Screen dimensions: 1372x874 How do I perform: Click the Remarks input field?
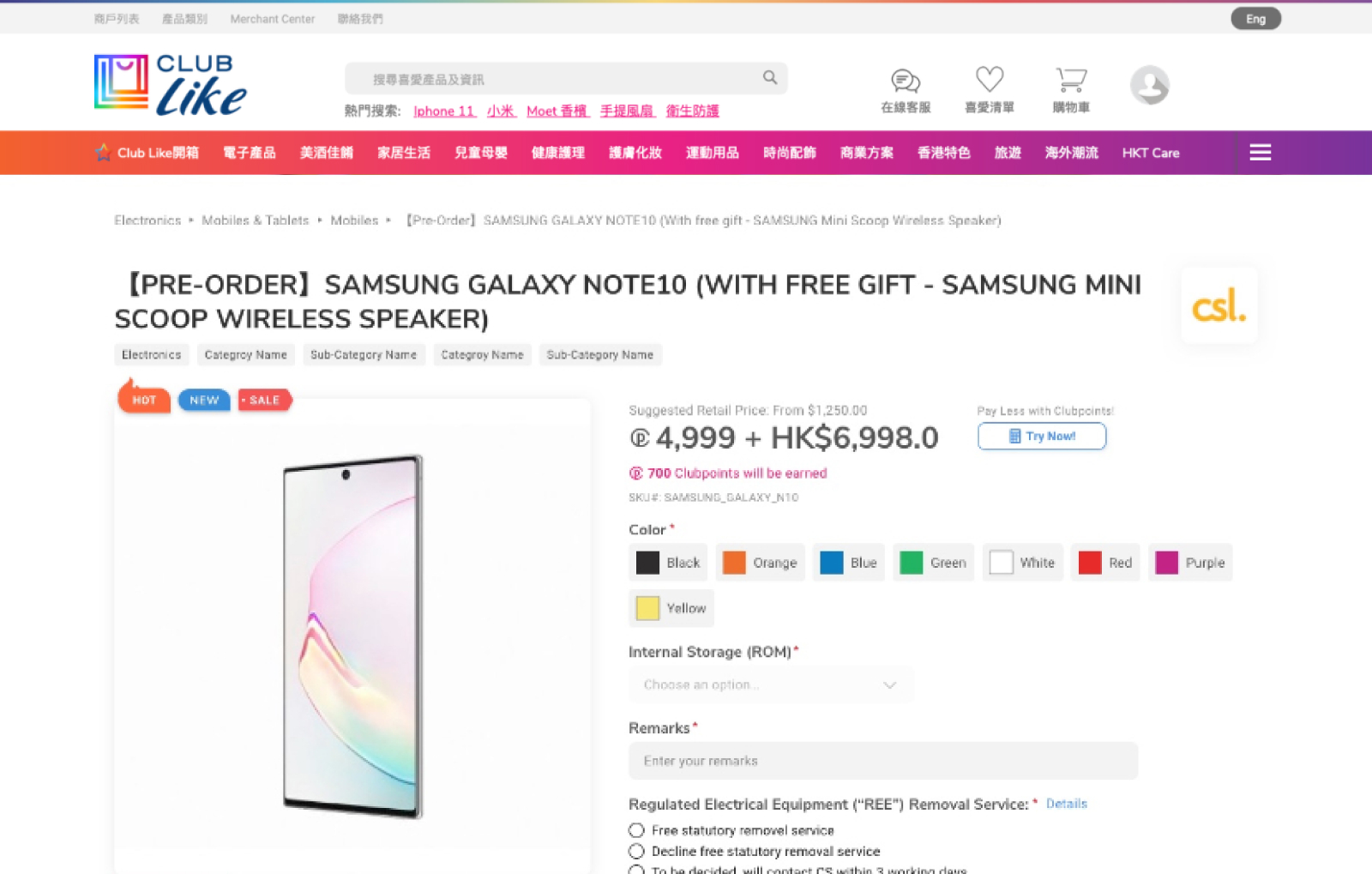(x=883, y=761)
